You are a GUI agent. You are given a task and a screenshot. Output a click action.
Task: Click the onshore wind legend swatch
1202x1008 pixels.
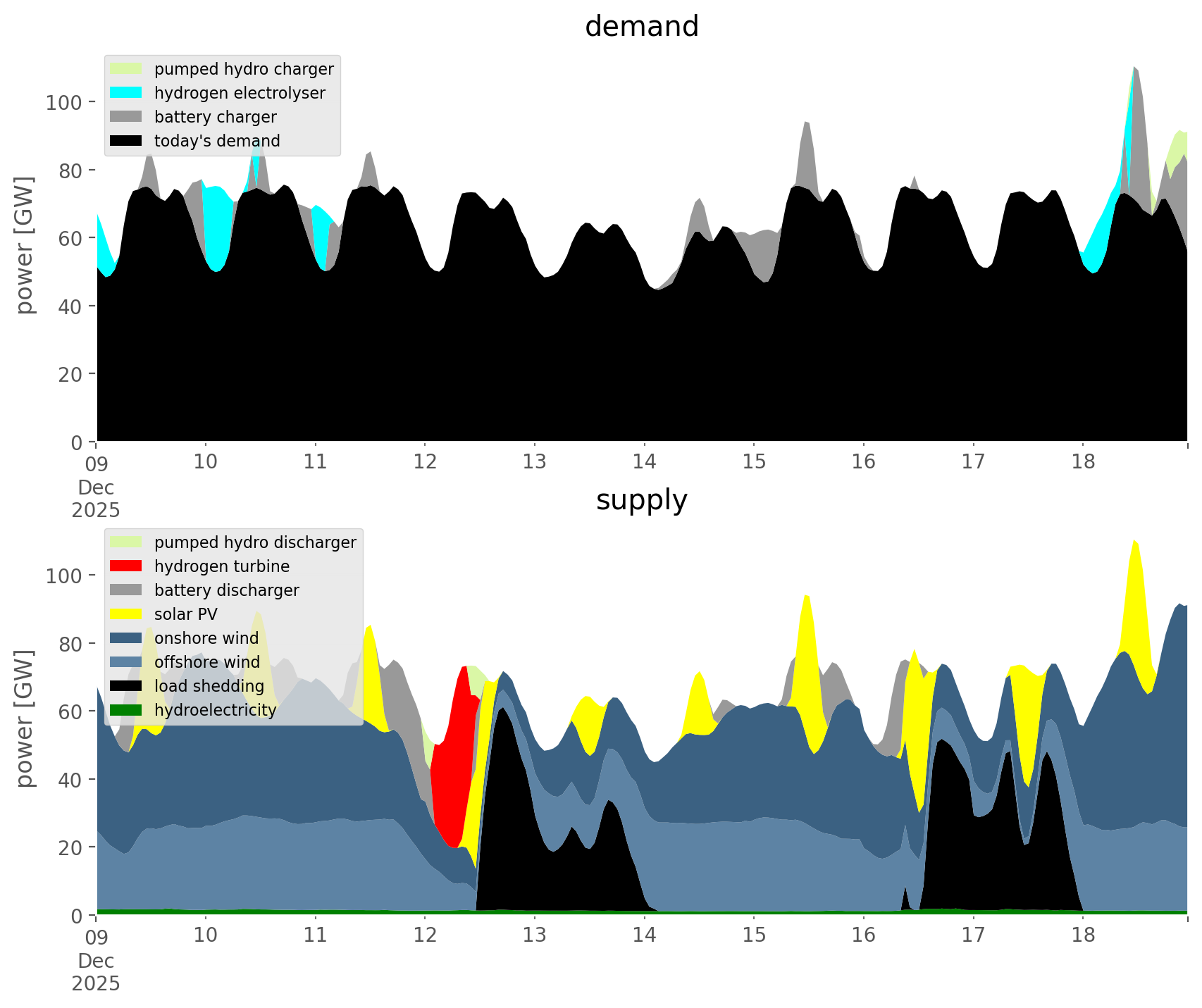126,638
